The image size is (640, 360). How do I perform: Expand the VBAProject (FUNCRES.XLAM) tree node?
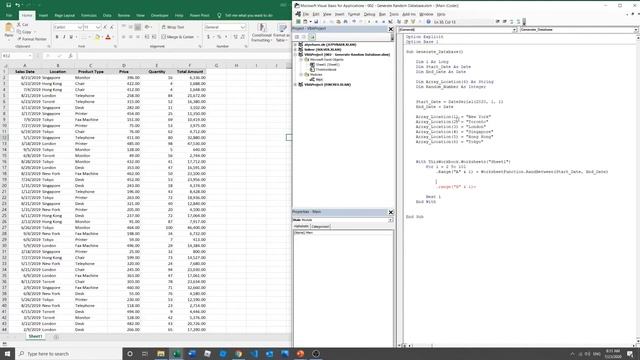(296, 84)
